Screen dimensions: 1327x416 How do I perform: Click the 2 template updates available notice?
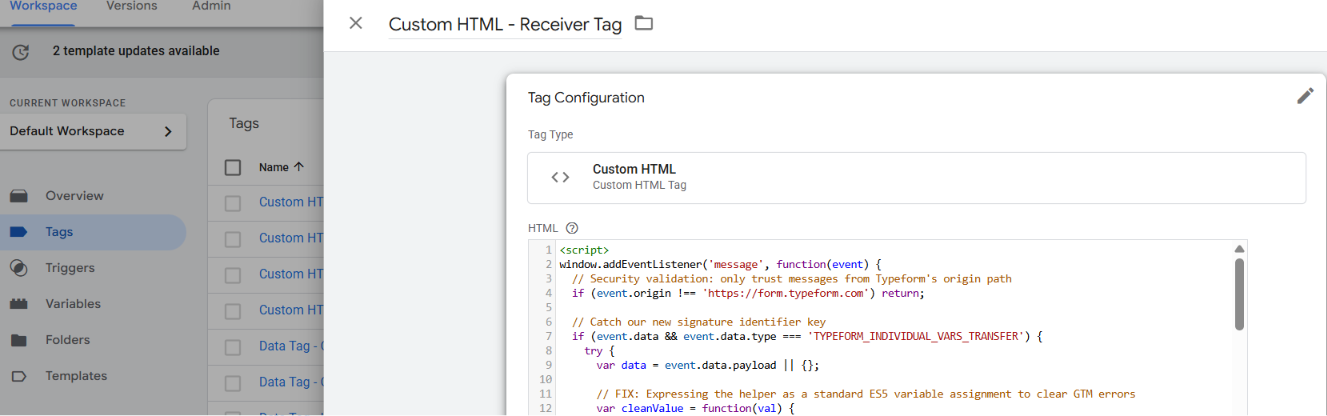[x=136, y=51]
